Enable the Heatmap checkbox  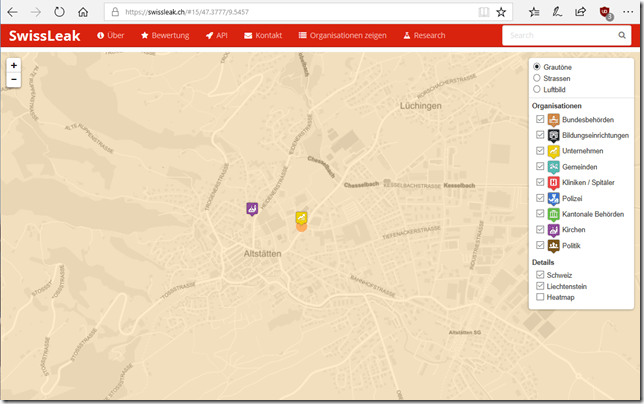pos(540,297)
